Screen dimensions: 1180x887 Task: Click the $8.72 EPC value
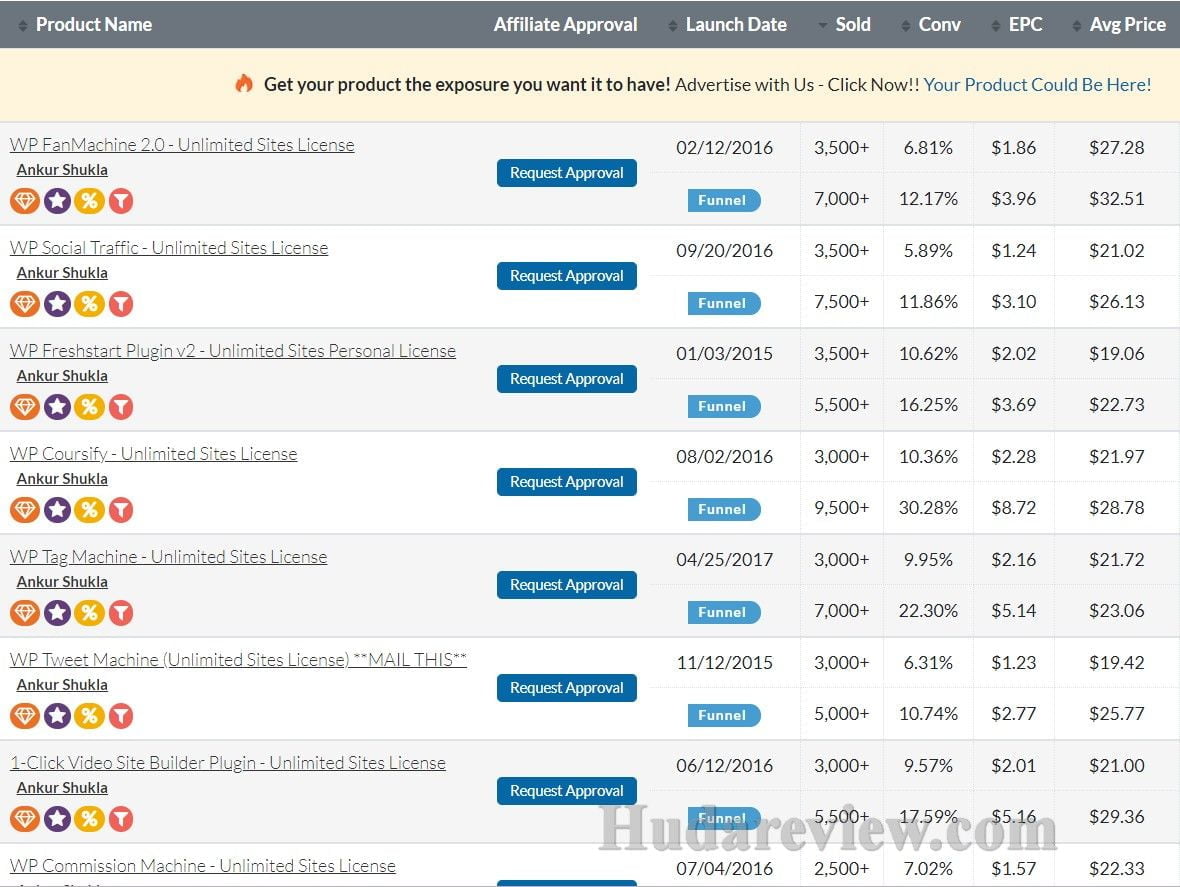point(1014,508)
